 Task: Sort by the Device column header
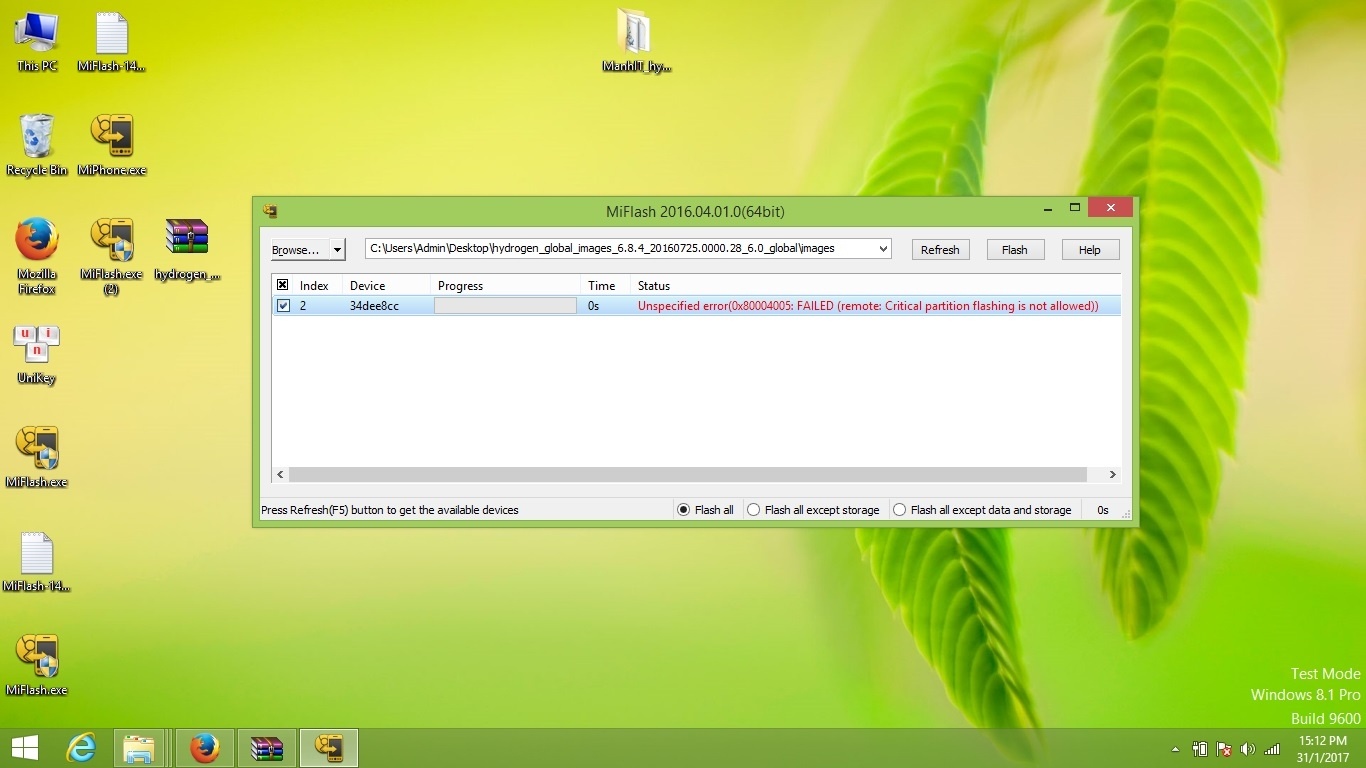[x=386, y=285]
